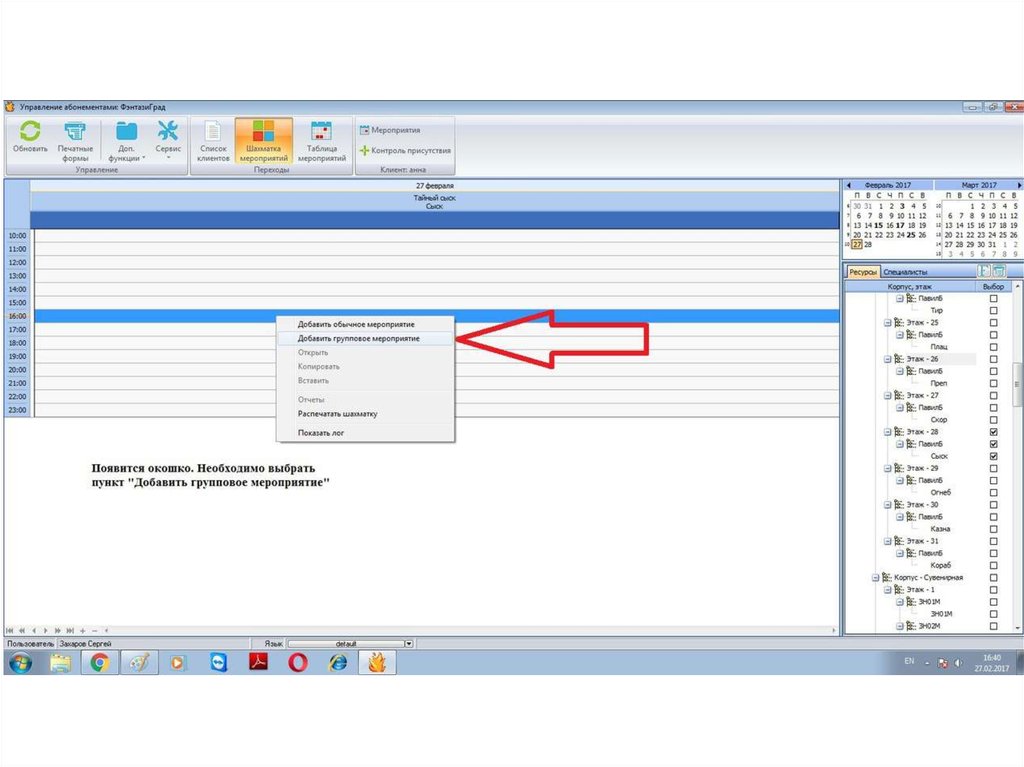Switch to the Специалисты tab
Viewport: 1024px width, 767px height.
[905, 272]
